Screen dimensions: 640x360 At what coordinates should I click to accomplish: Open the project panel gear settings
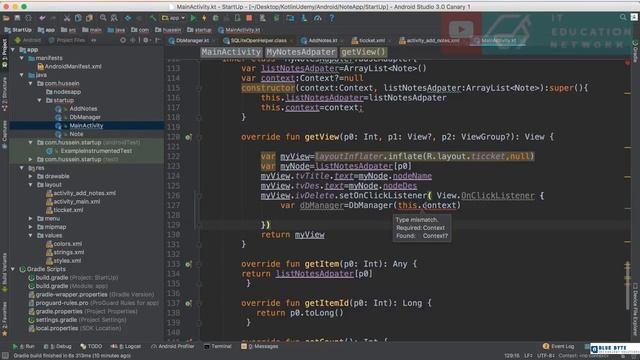[146, 40]
